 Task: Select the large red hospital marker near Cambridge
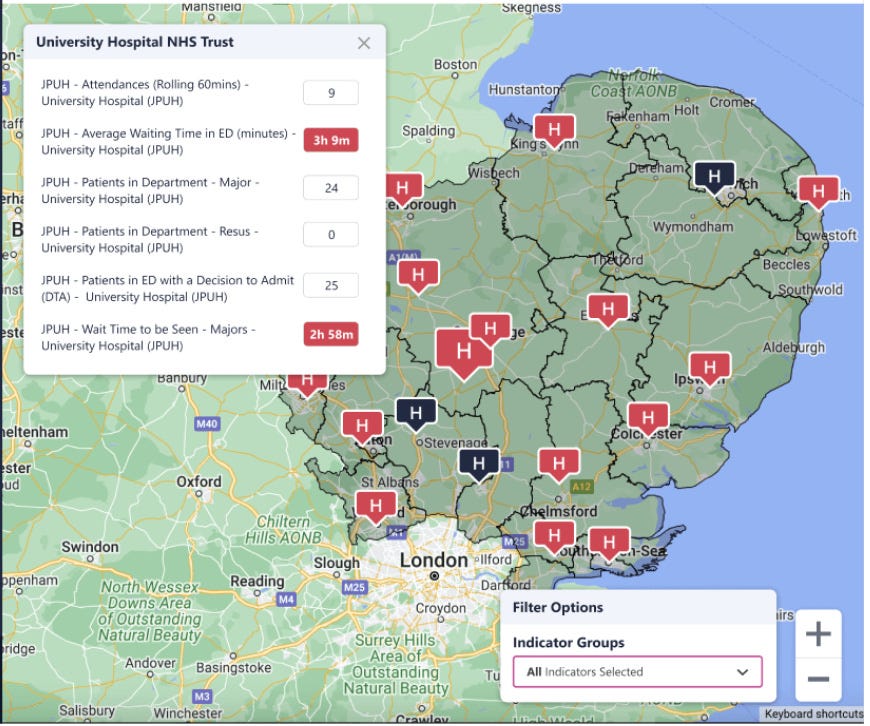(x=463, y=354)
